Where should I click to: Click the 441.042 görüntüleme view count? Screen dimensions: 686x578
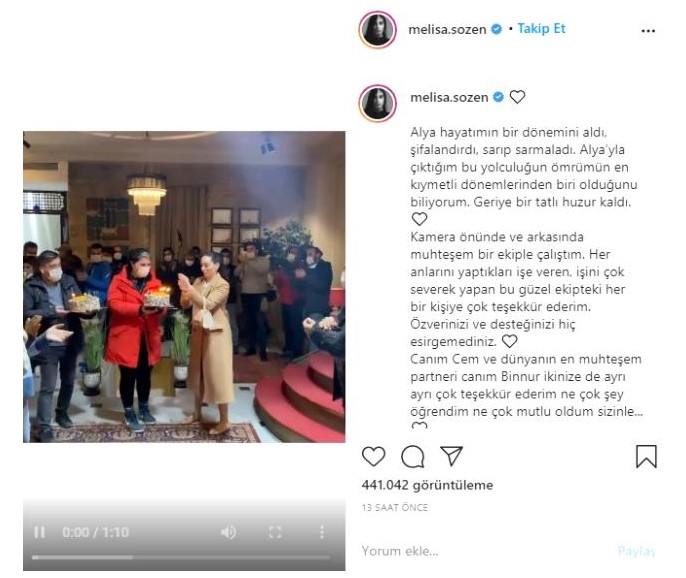click(427, 485)
